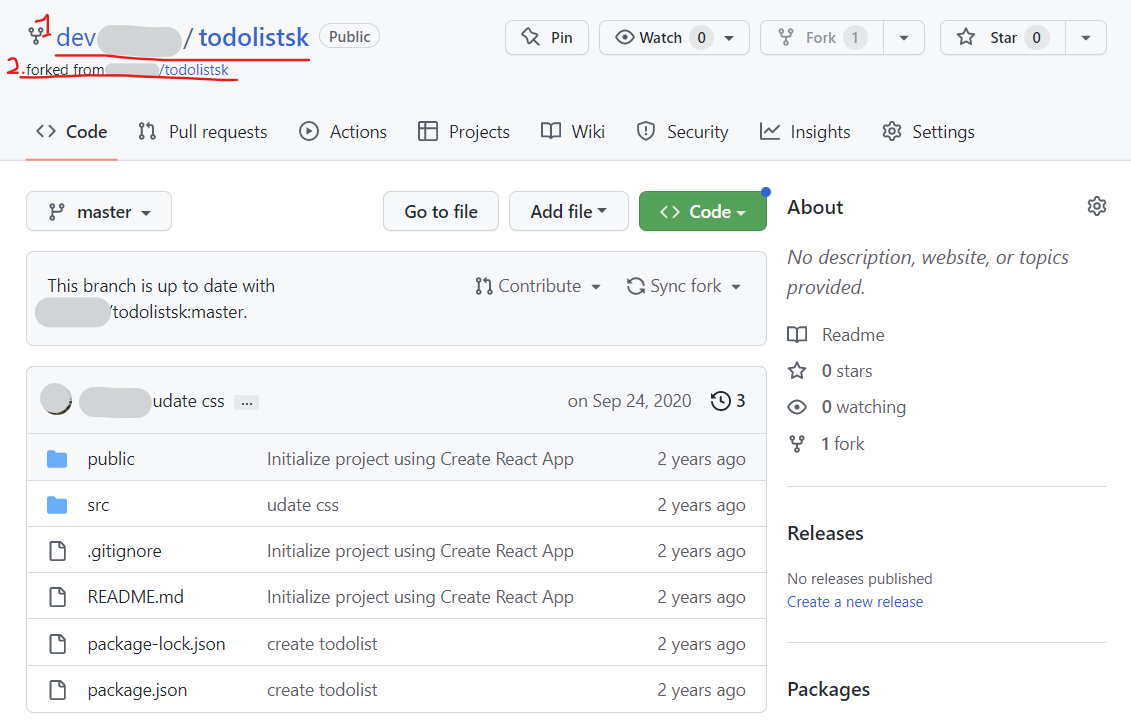This screenshot has width=1131, height=726.
Task: Open the Security tab
Action: click(682, 132)
